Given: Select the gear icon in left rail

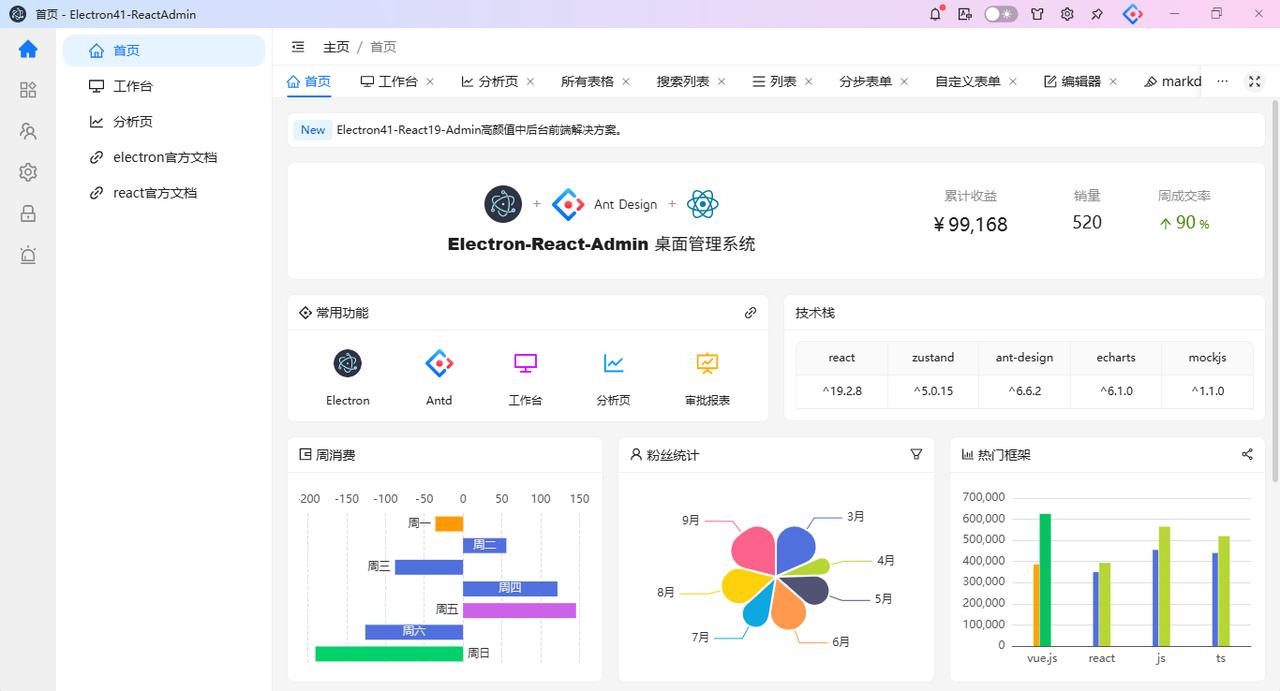Looking at the screenshot, I should point(28,172).
